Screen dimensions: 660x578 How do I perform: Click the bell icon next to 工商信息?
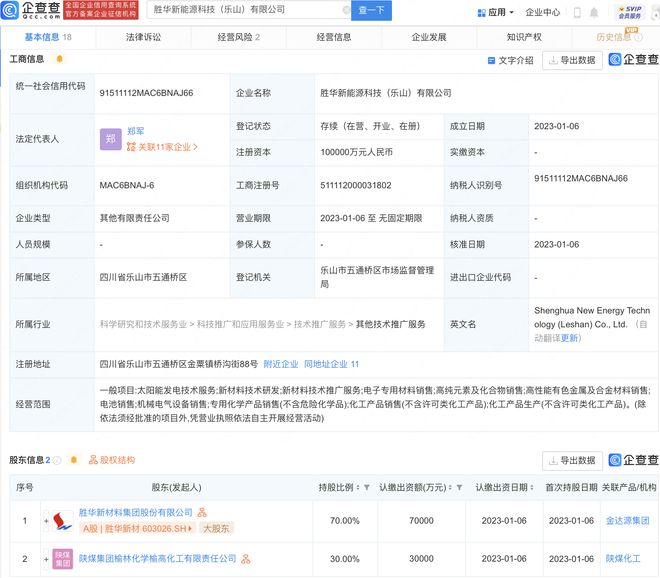59,59
